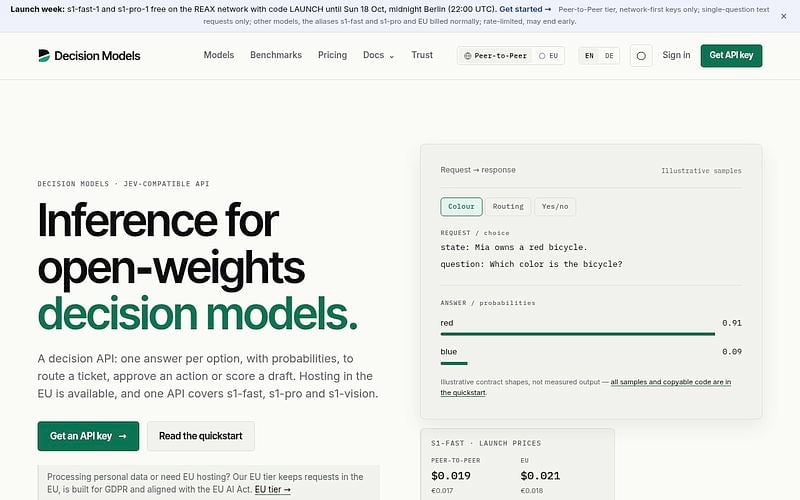Follow the Get started banner link
800x500 pixels.
click(x=525, y=9)
